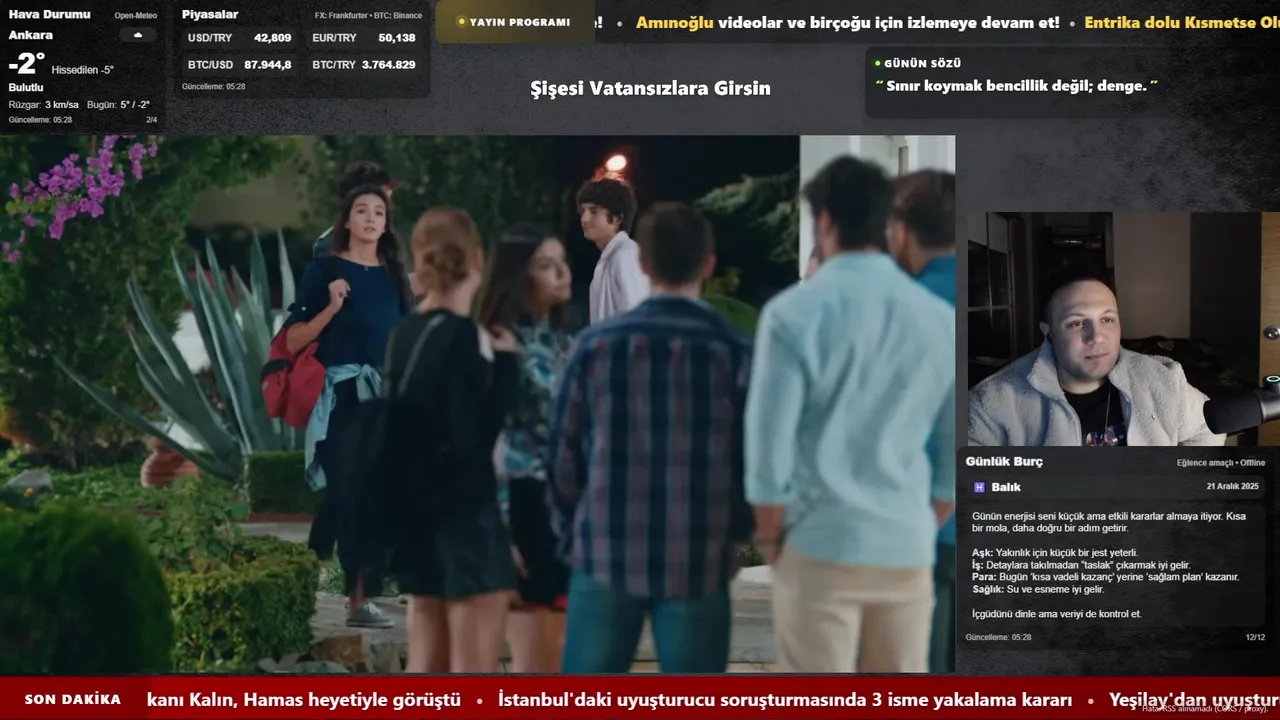Click the GÜNÜN SÖZÜ heading
Screen dimensions: 1280x720
(x=923, y=63)
